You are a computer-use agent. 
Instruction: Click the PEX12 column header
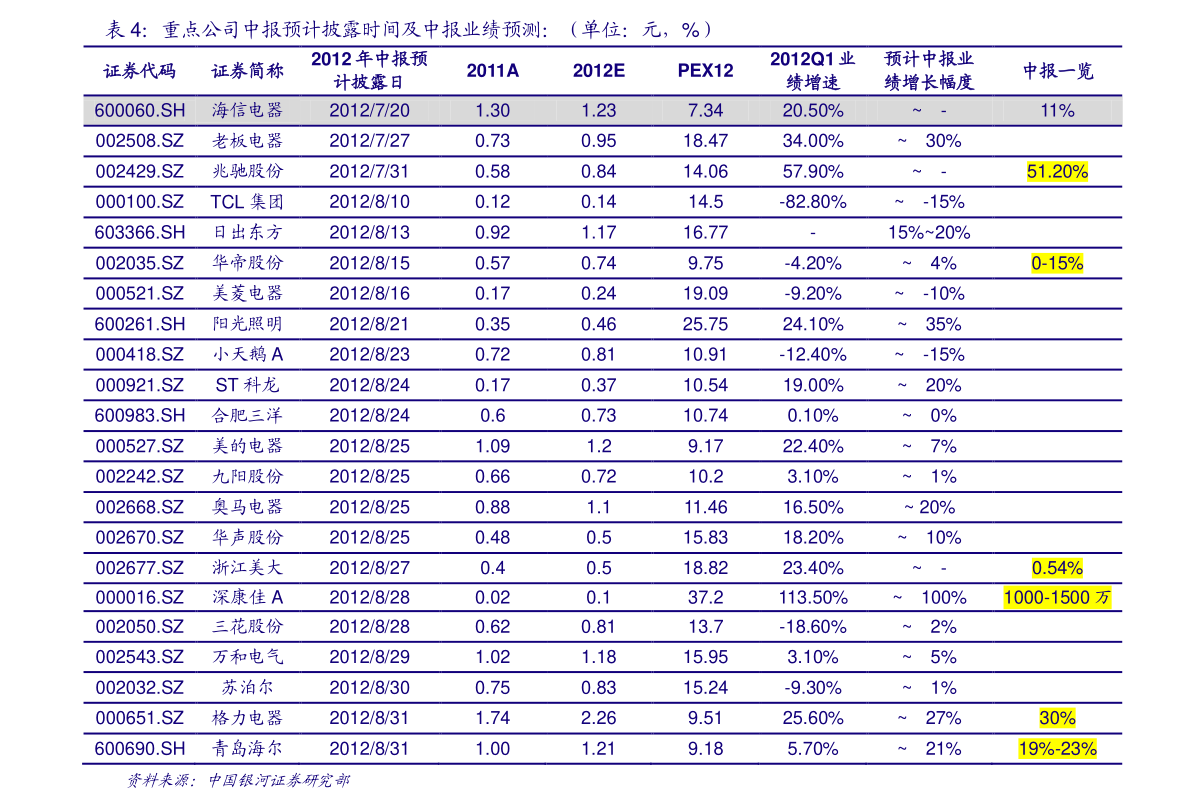(705, 72)
